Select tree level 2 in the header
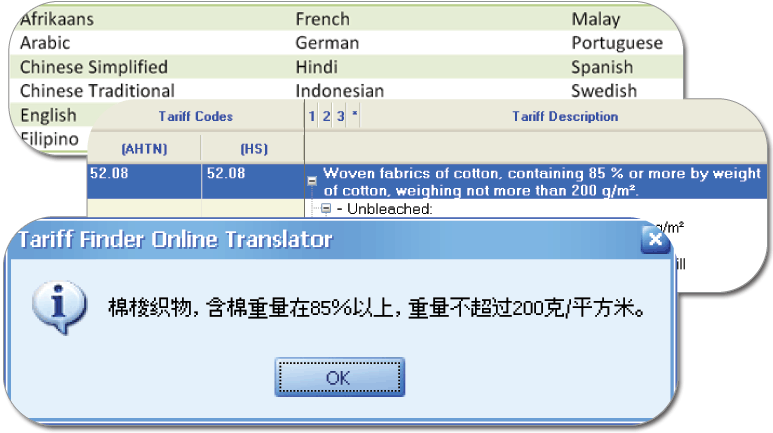The height and width of the screenshot is (433, 773). tap(326, 117)
